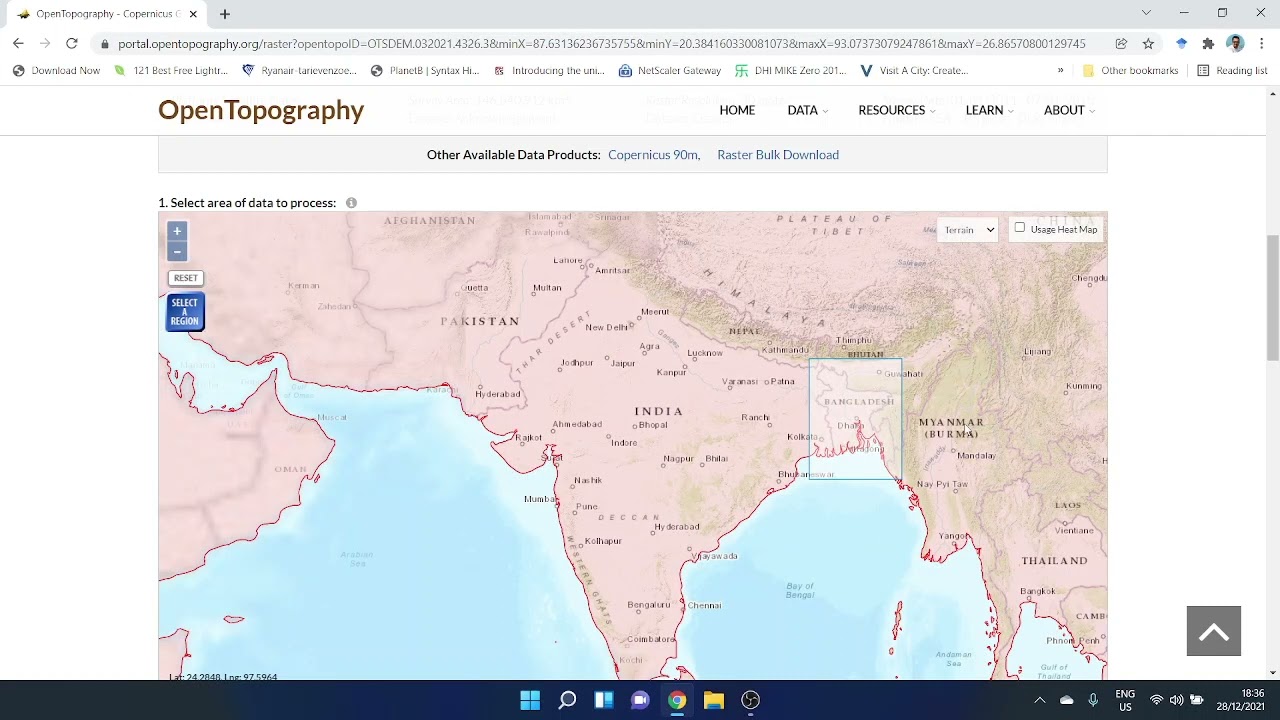Open the Extensions puzzle icon
This screenshot has width=1280, height=720.
point(1208,44)
